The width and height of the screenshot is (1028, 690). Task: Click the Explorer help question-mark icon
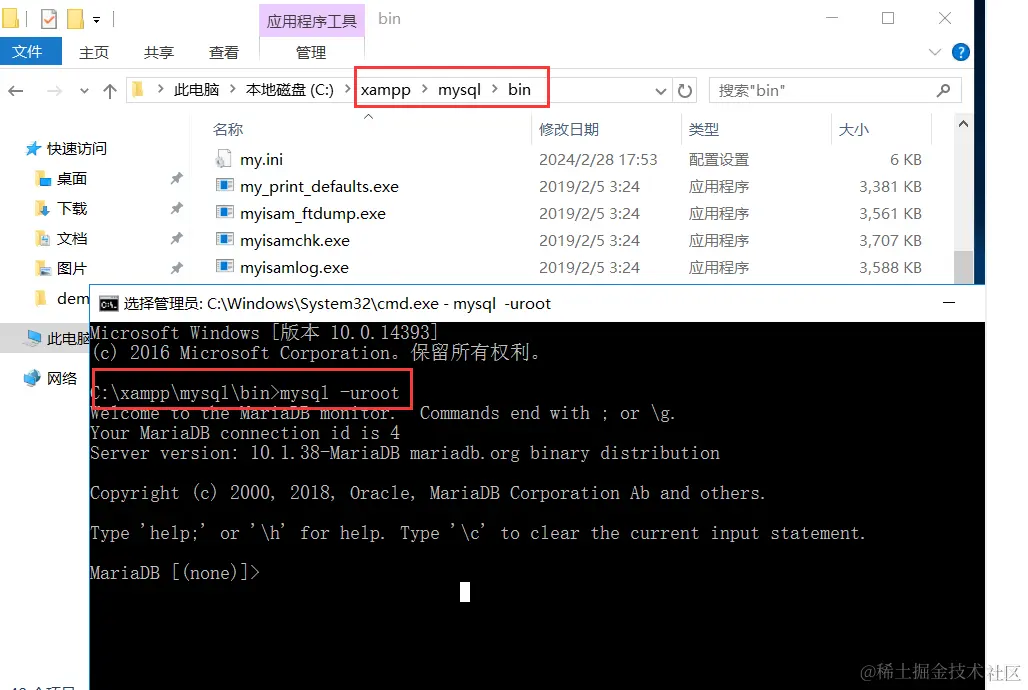click(960, 52)
